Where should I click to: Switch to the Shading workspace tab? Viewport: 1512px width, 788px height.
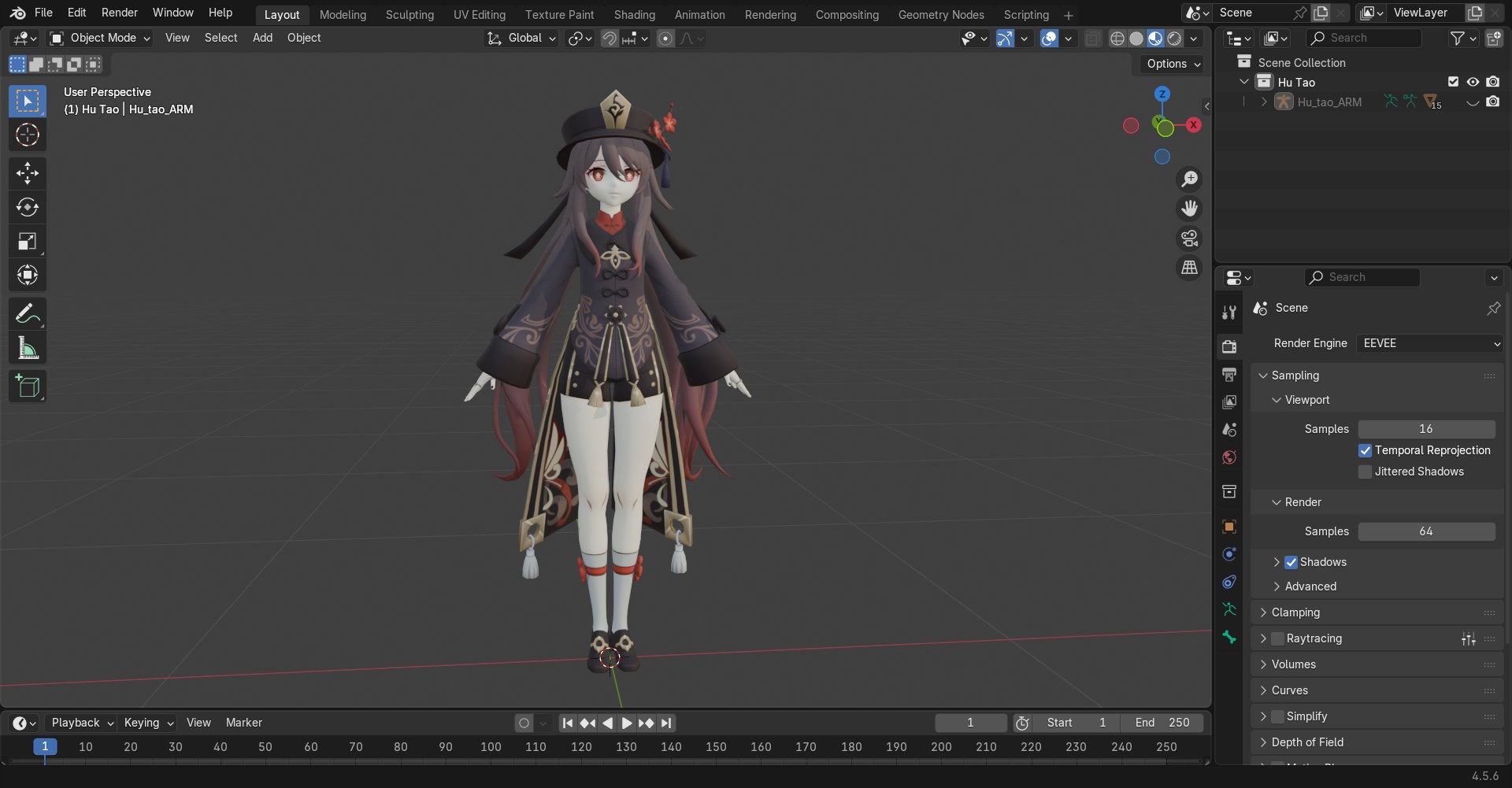(x=634, y=15)
